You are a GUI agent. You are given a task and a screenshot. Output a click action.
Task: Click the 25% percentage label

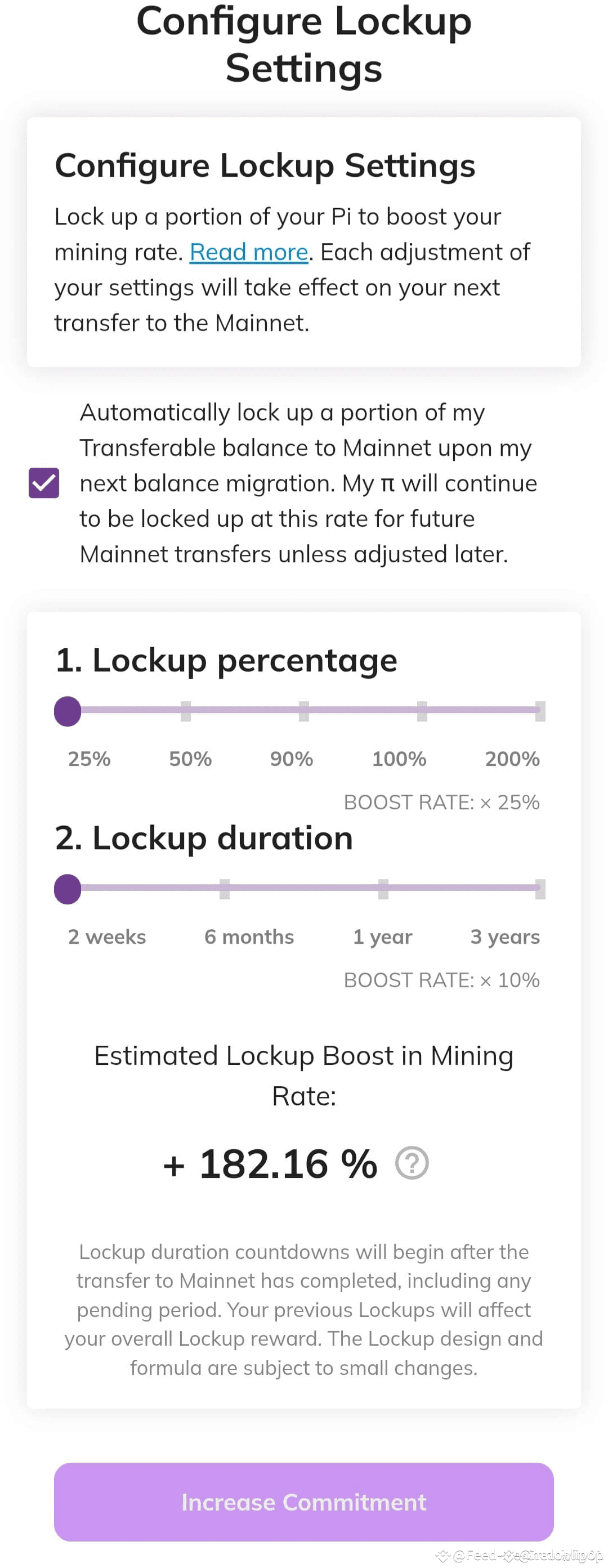[x=88, y=759]
